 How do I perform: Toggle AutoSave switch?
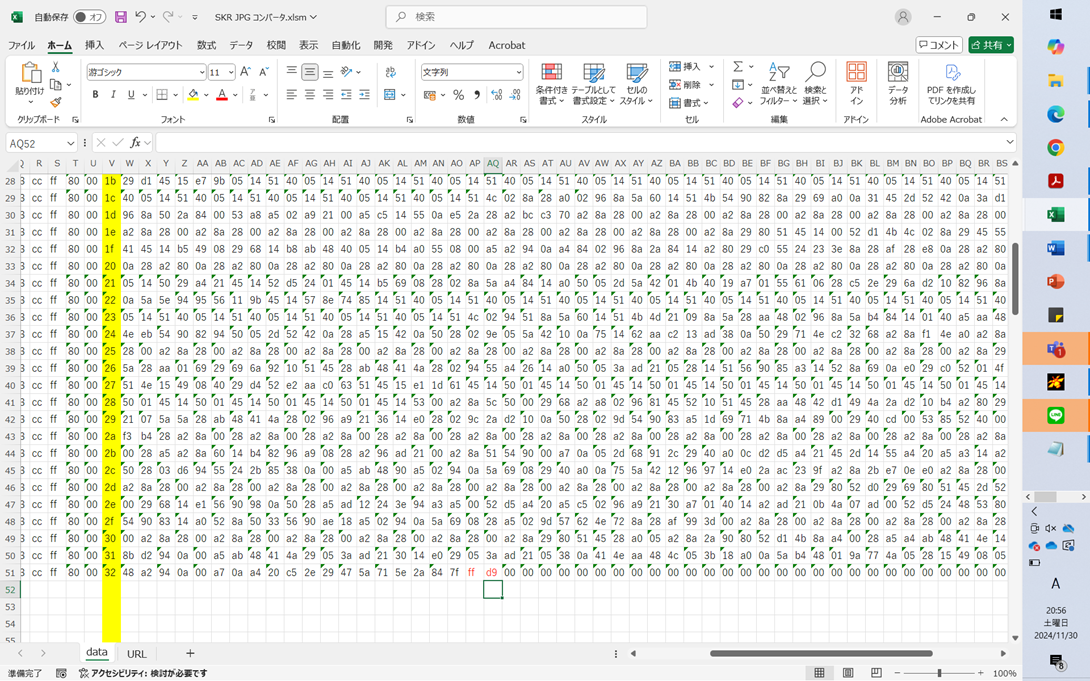tap(89, 17)
